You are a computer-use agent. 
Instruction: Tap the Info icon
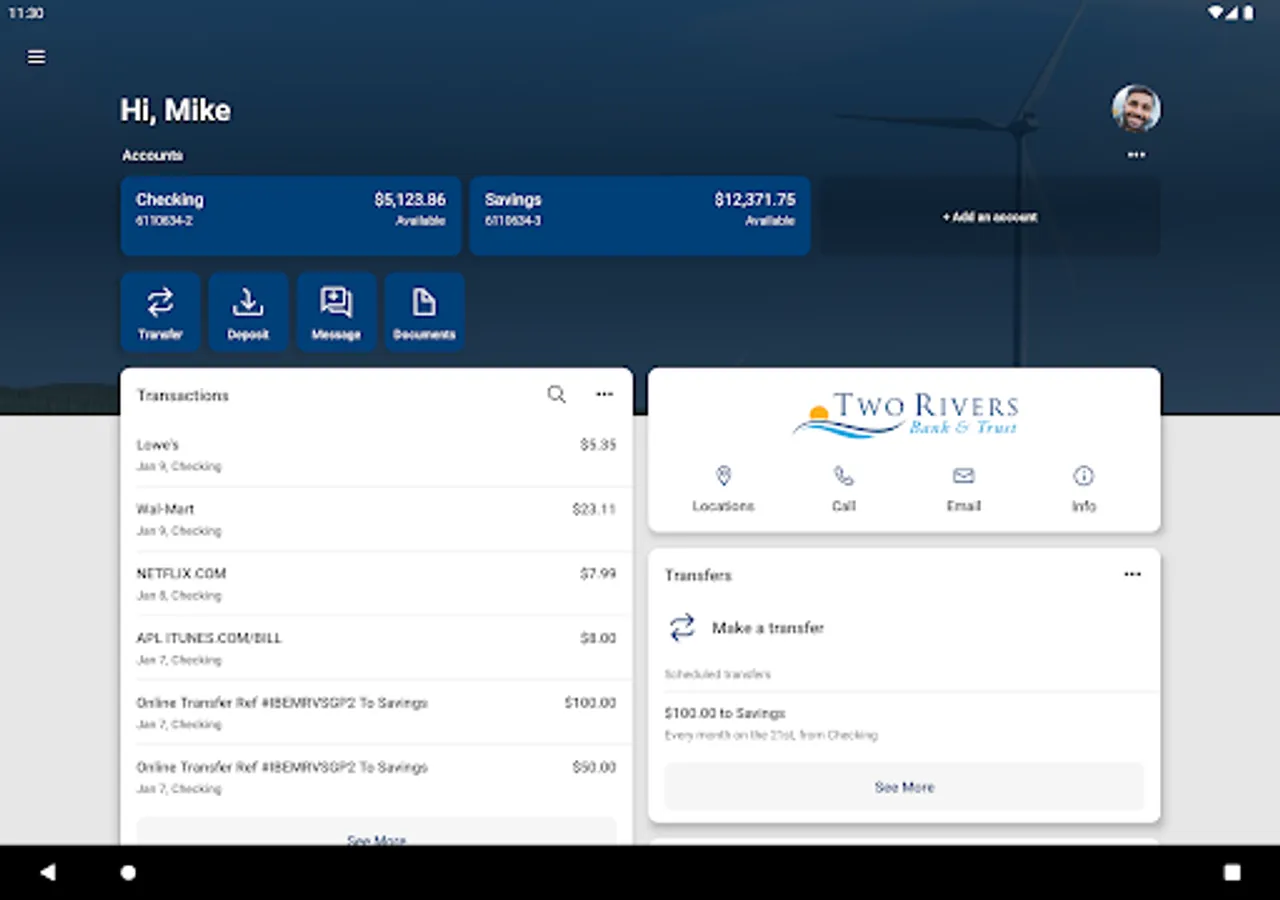click(1084, 476)
